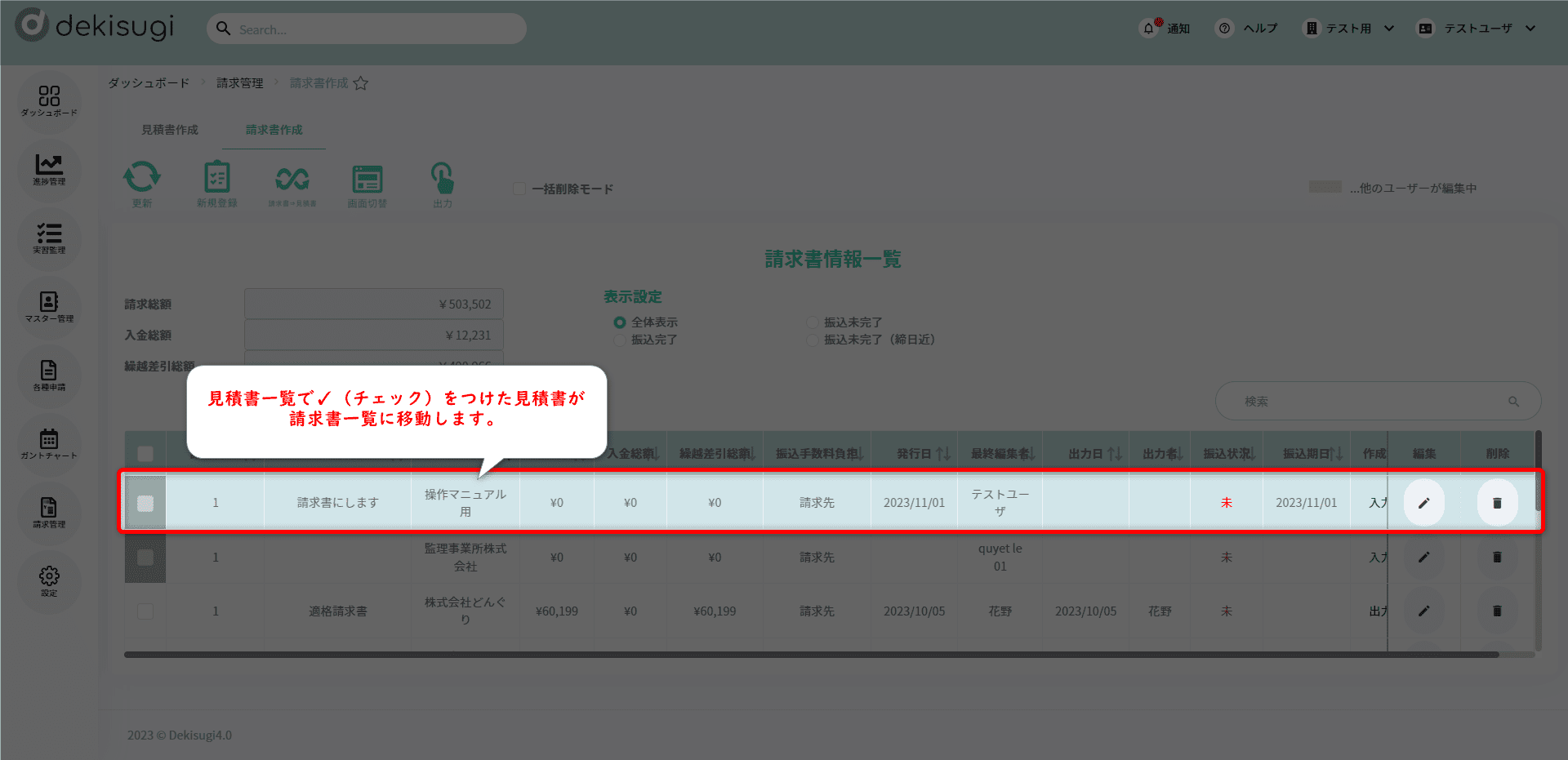Select the 振込完了 radio option

pyautogui.click(x=620, y=340)
